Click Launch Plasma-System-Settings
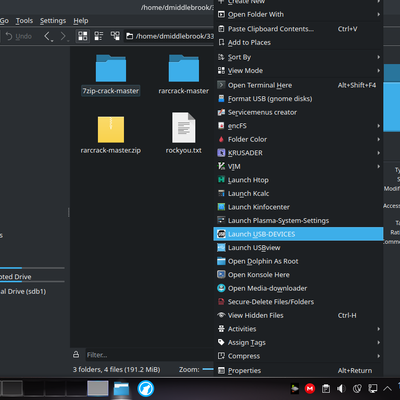Image resolution: width=400 pixels, height=400 pixels. [298, 221]
